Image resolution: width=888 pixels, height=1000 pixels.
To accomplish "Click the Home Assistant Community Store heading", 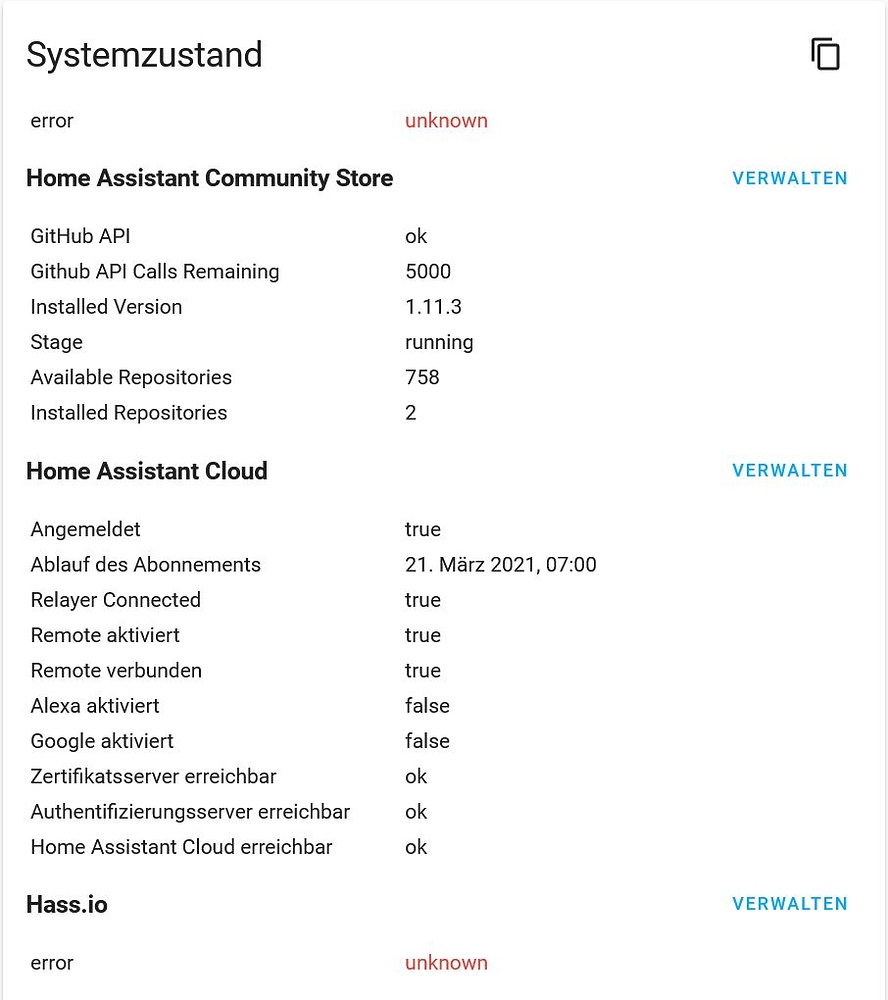I will click(x=209, y=178).
